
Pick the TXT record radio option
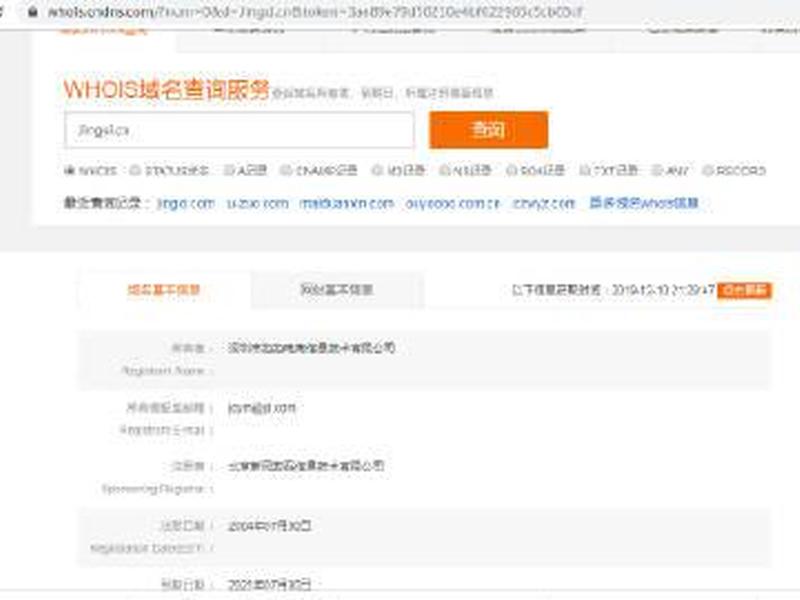pos(584,170)
